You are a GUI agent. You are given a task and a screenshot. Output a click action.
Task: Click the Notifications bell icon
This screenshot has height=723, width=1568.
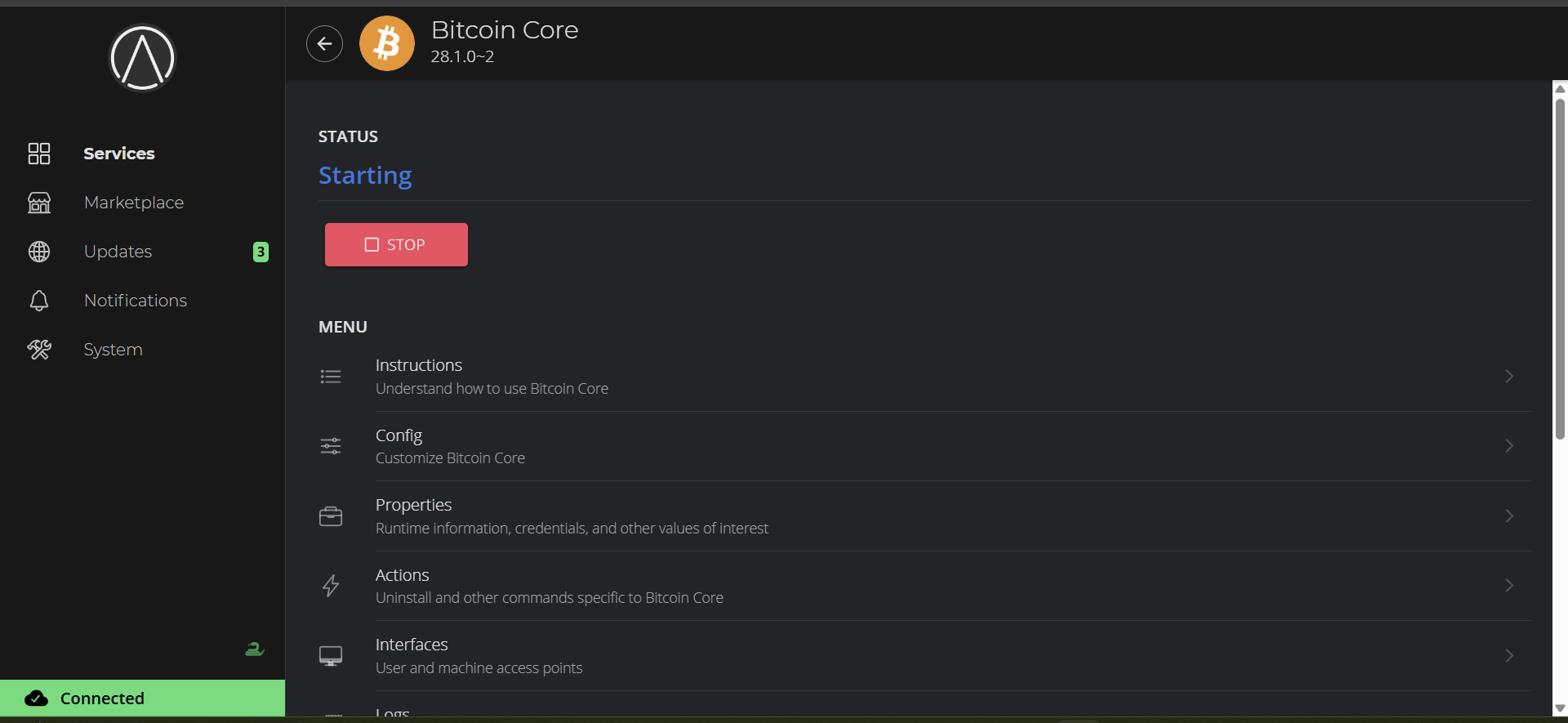click(39, 301)
